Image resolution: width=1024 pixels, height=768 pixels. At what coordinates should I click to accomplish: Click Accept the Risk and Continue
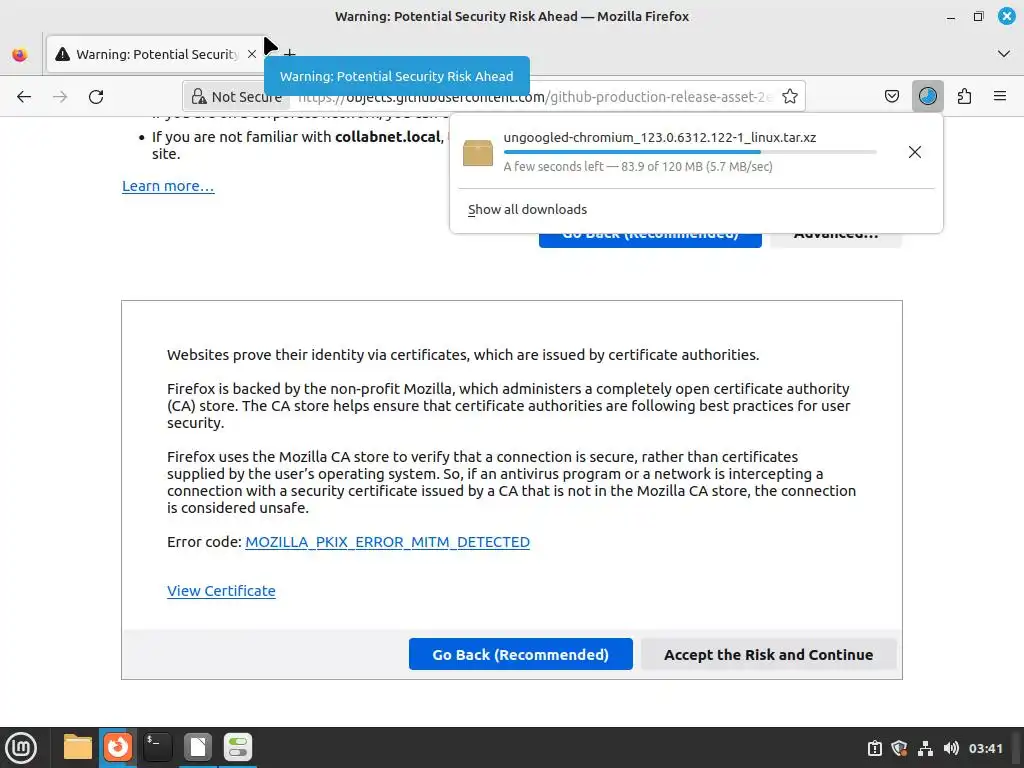(769, 654)
